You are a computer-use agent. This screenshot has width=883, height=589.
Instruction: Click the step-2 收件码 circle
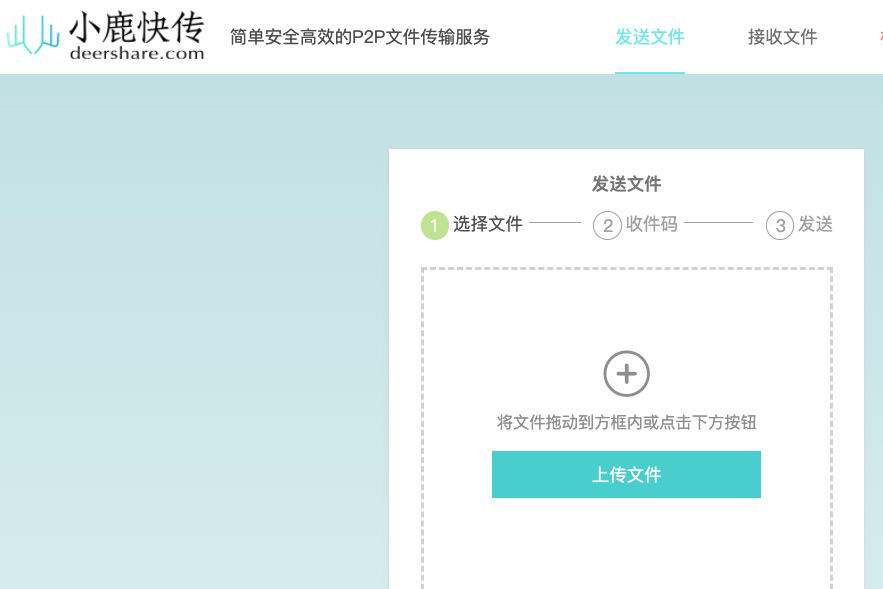click(607, 225)
